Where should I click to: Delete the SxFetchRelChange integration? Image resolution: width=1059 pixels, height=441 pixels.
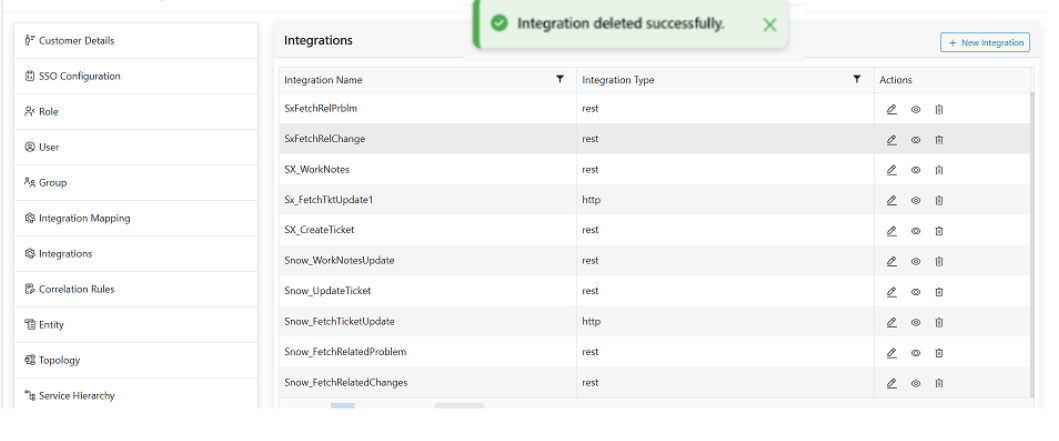point(939,140)
